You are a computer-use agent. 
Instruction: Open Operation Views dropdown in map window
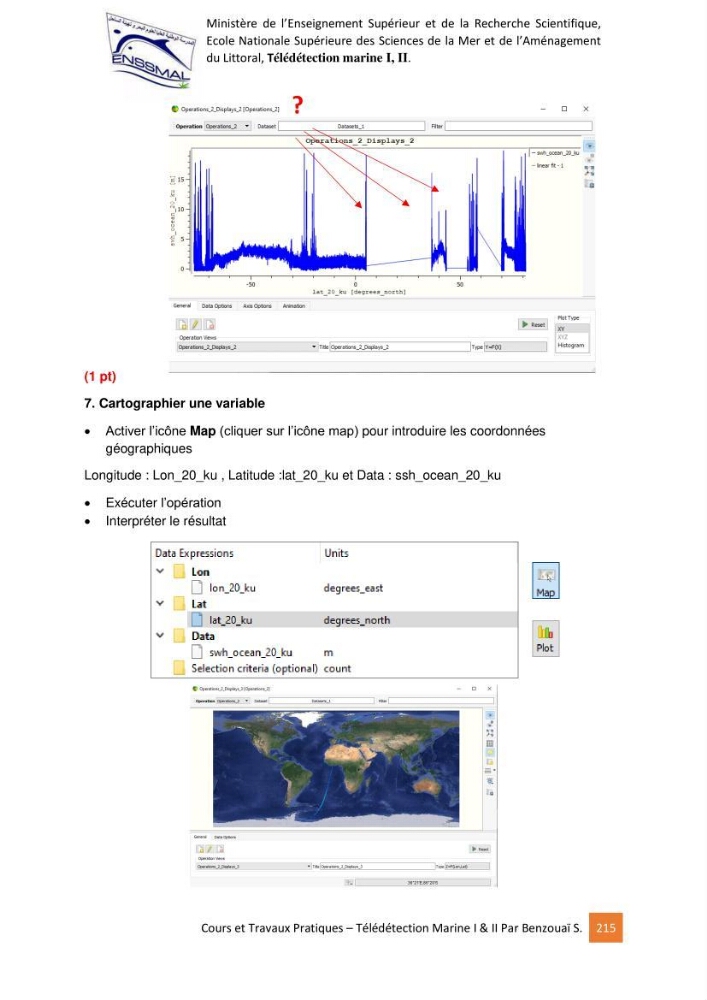(x=254, y=867)
